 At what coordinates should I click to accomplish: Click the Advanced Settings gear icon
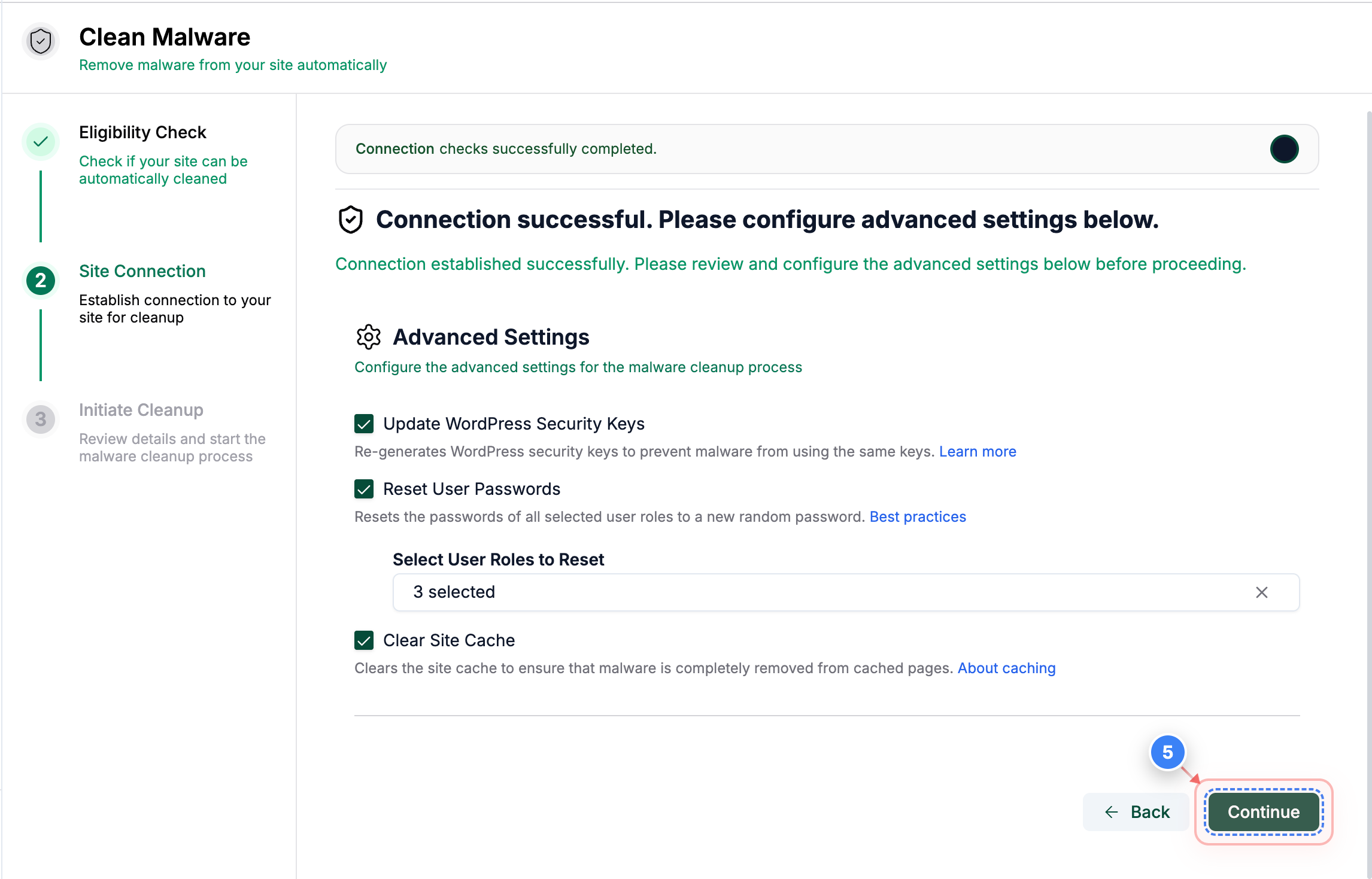click(x=368, y=337)
